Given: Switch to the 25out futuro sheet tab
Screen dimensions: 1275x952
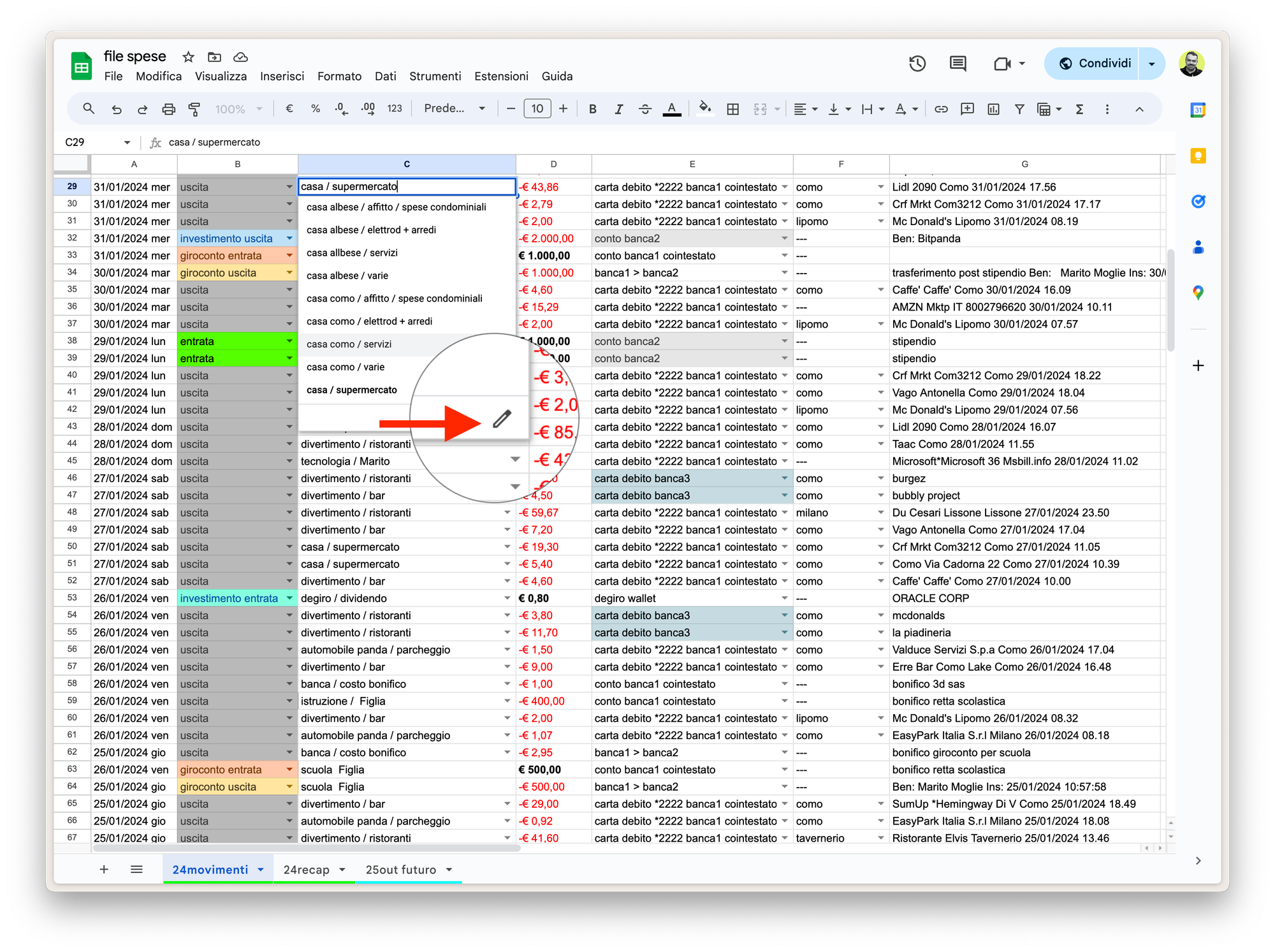Looking at the screenshot, I should (401, 870).
